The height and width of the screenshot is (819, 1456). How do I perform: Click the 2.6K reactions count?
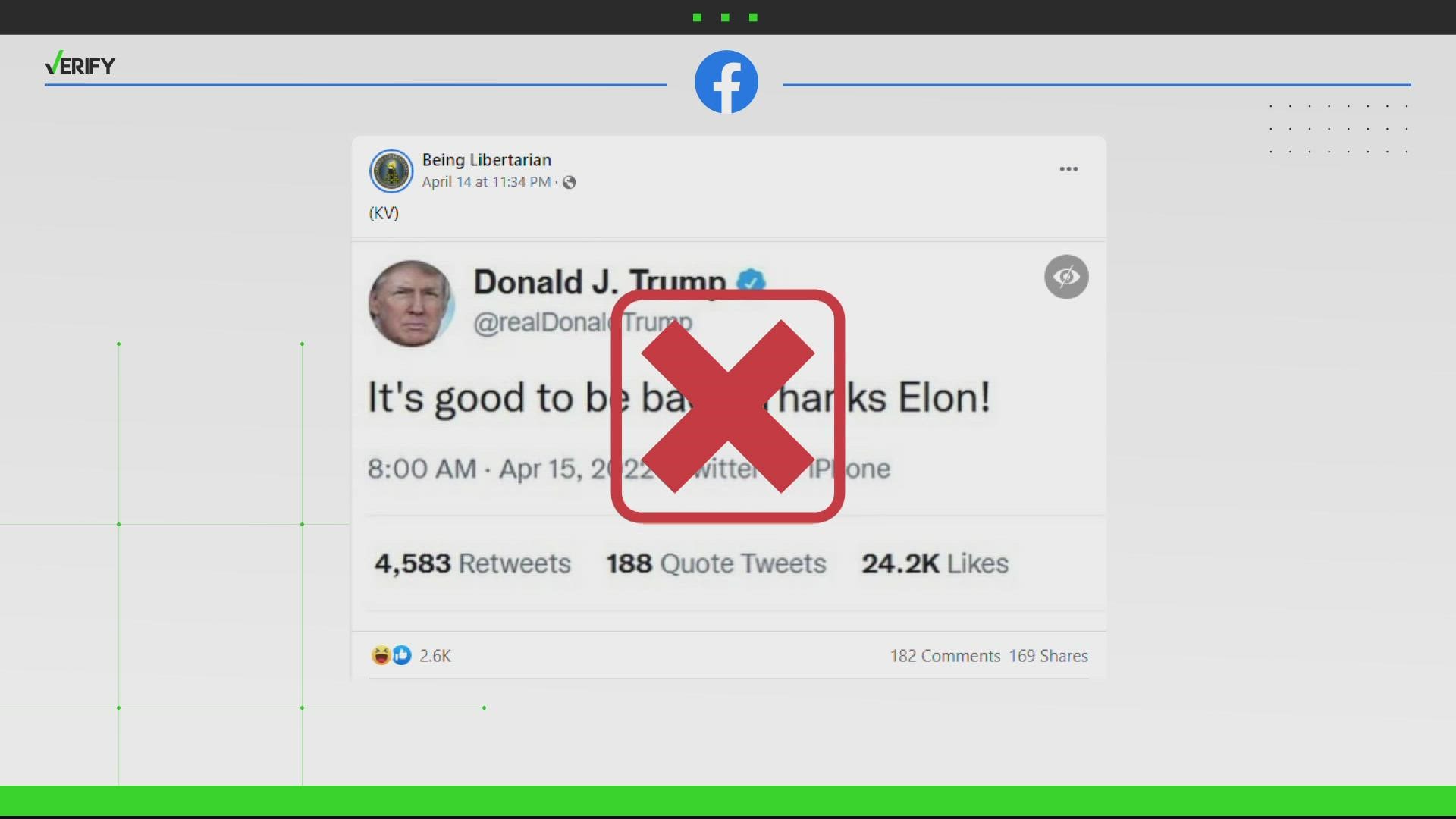click(435, 656)
